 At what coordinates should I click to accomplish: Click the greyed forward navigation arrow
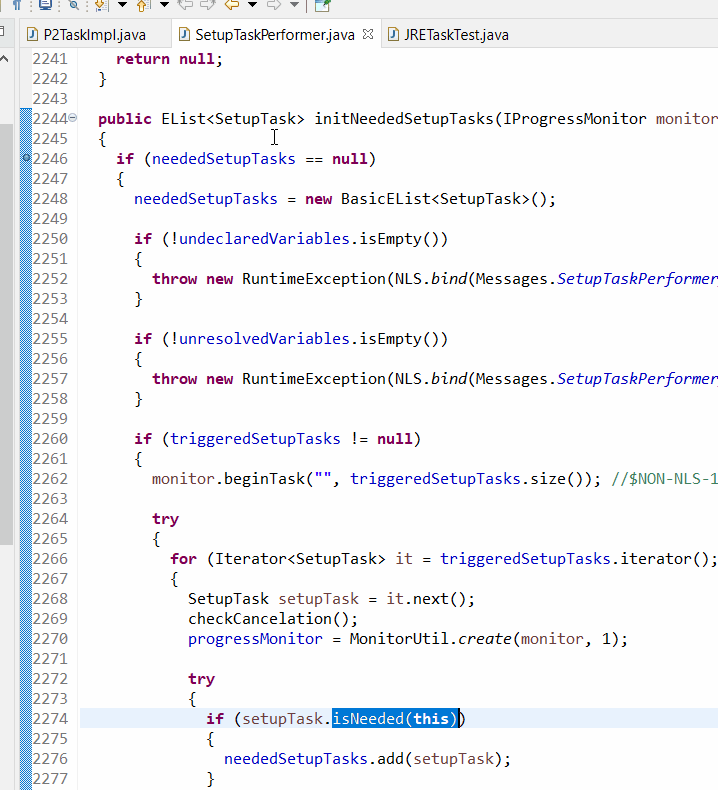[x=274, y=5]
